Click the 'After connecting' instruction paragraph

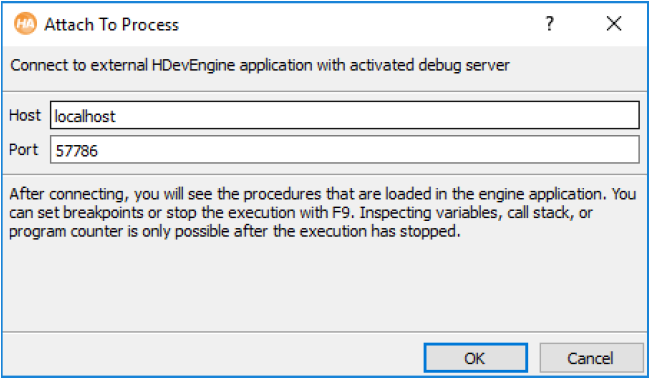point(323,212)
